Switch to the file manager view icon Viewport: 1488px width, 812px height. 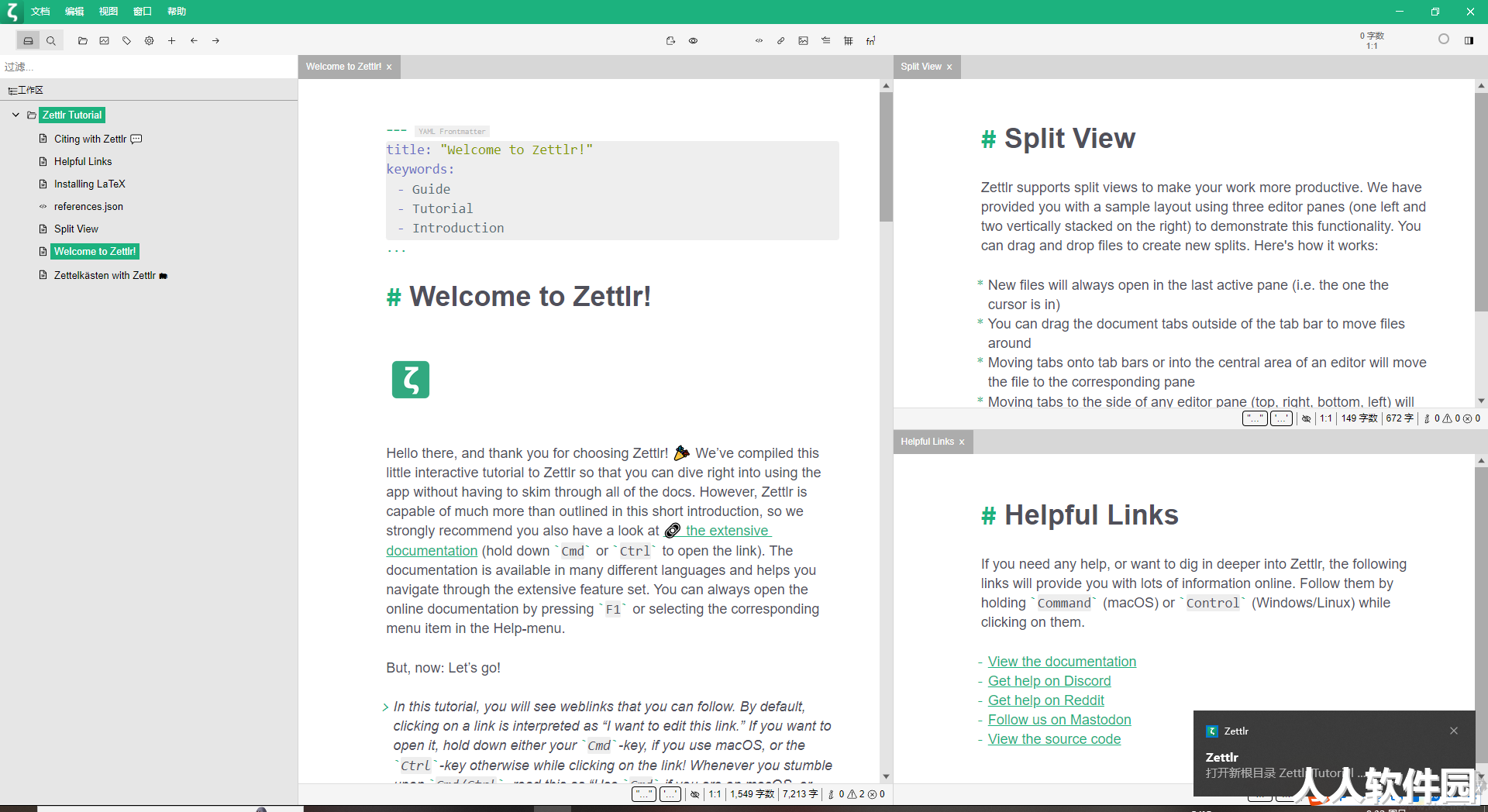click(29, 41)
